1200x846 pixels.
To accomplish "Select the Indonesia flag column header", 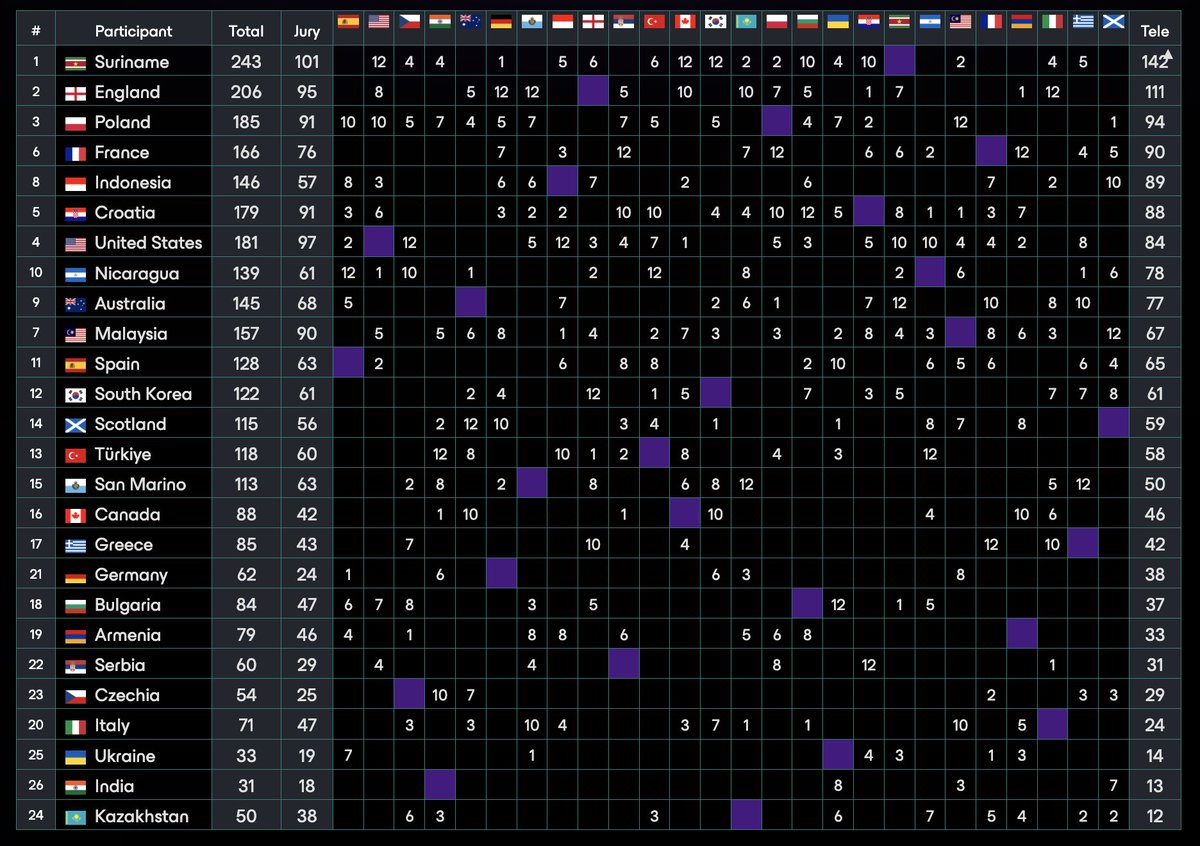I will click(x=563, y=21).
